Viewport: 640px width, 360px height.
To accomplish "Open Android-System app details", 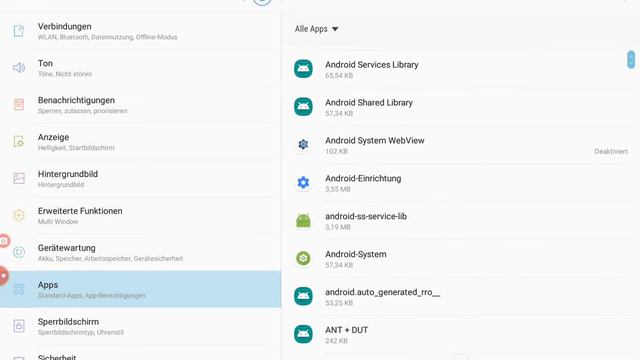I will tap(461, 258).
